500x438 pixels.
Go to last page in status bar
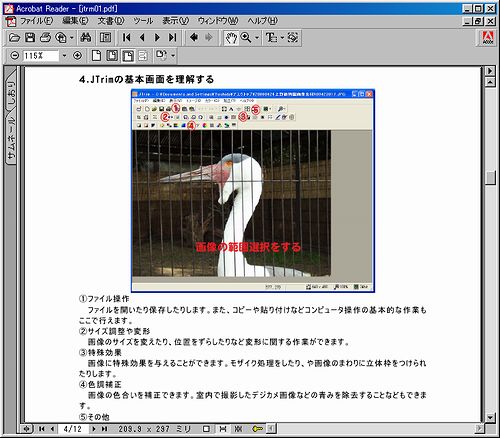click(104, 429)
